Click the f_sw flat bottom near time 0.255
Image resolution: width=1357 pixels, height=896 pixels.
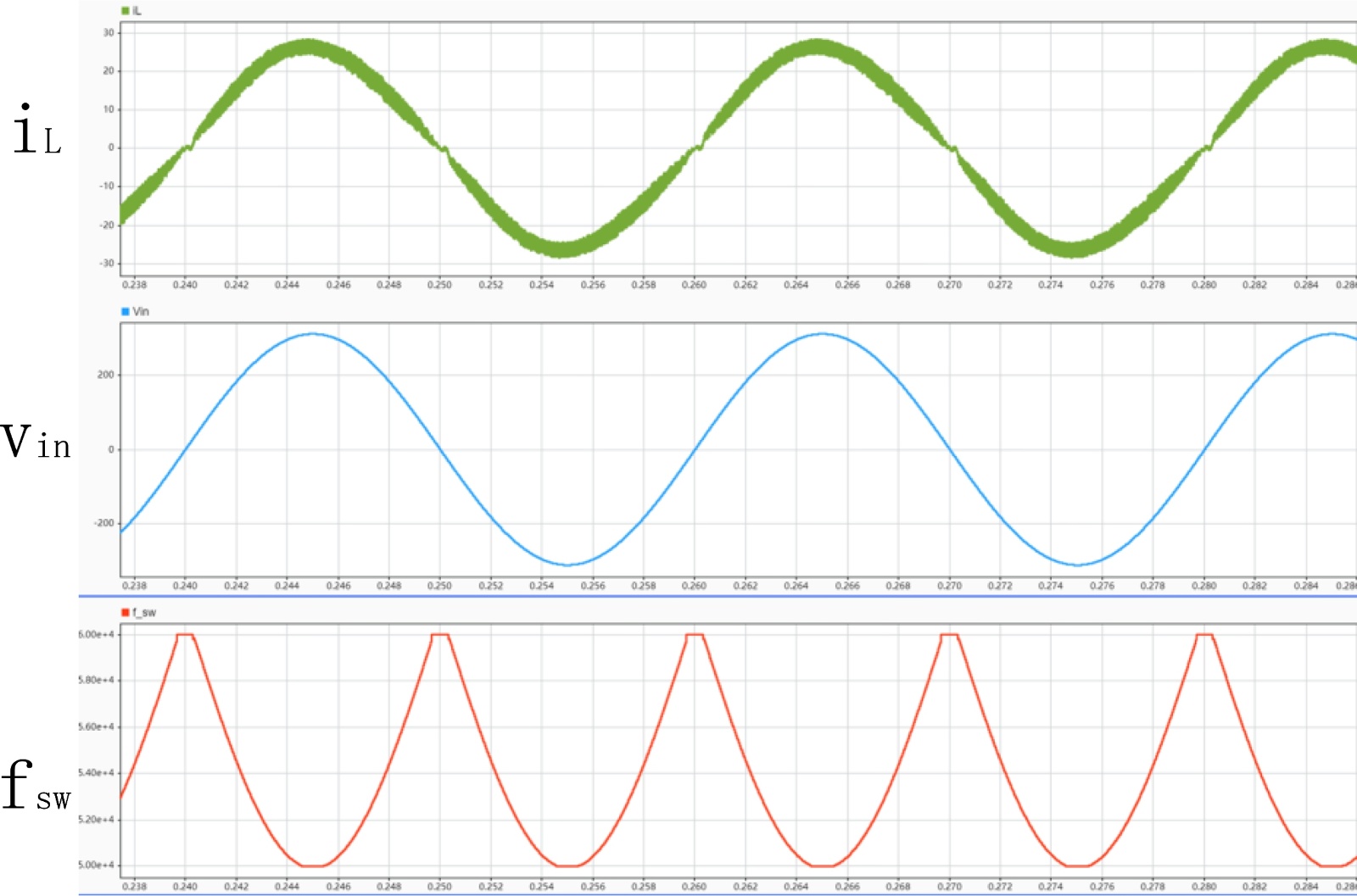click(x=567, y=865)
